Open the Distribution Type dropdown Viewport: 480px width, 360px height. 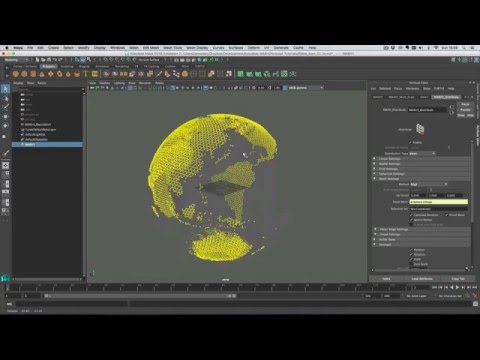pyautogui.click(x=422, y=153)
